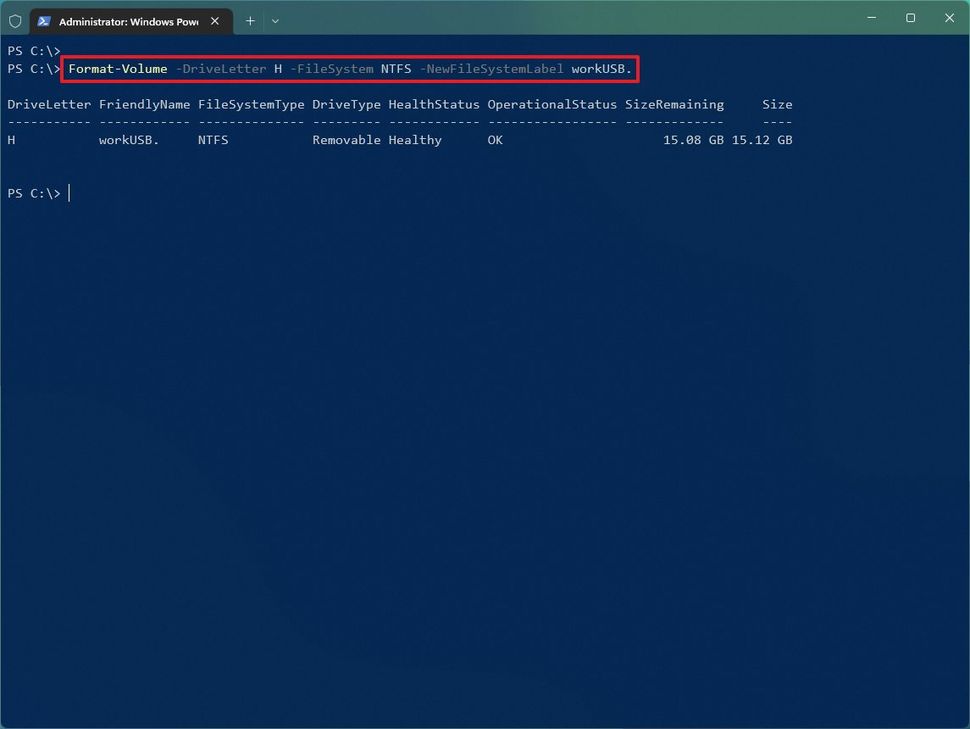Click the Removable drive type value
The image size is (970, 729).
(x=346, y=140)
